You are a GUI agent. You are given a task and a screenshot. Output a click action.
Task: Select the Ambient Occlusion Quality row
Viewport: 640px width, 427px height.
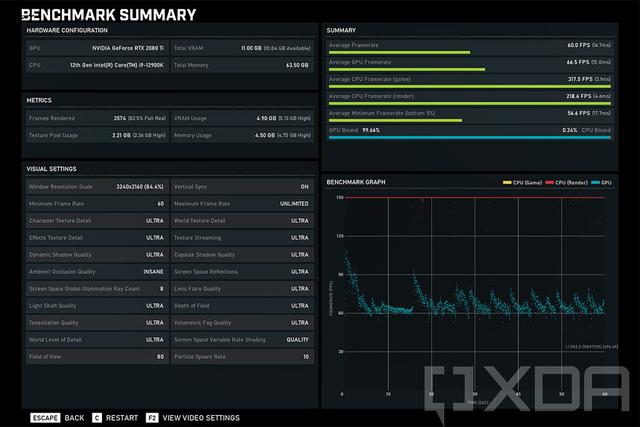94,272
